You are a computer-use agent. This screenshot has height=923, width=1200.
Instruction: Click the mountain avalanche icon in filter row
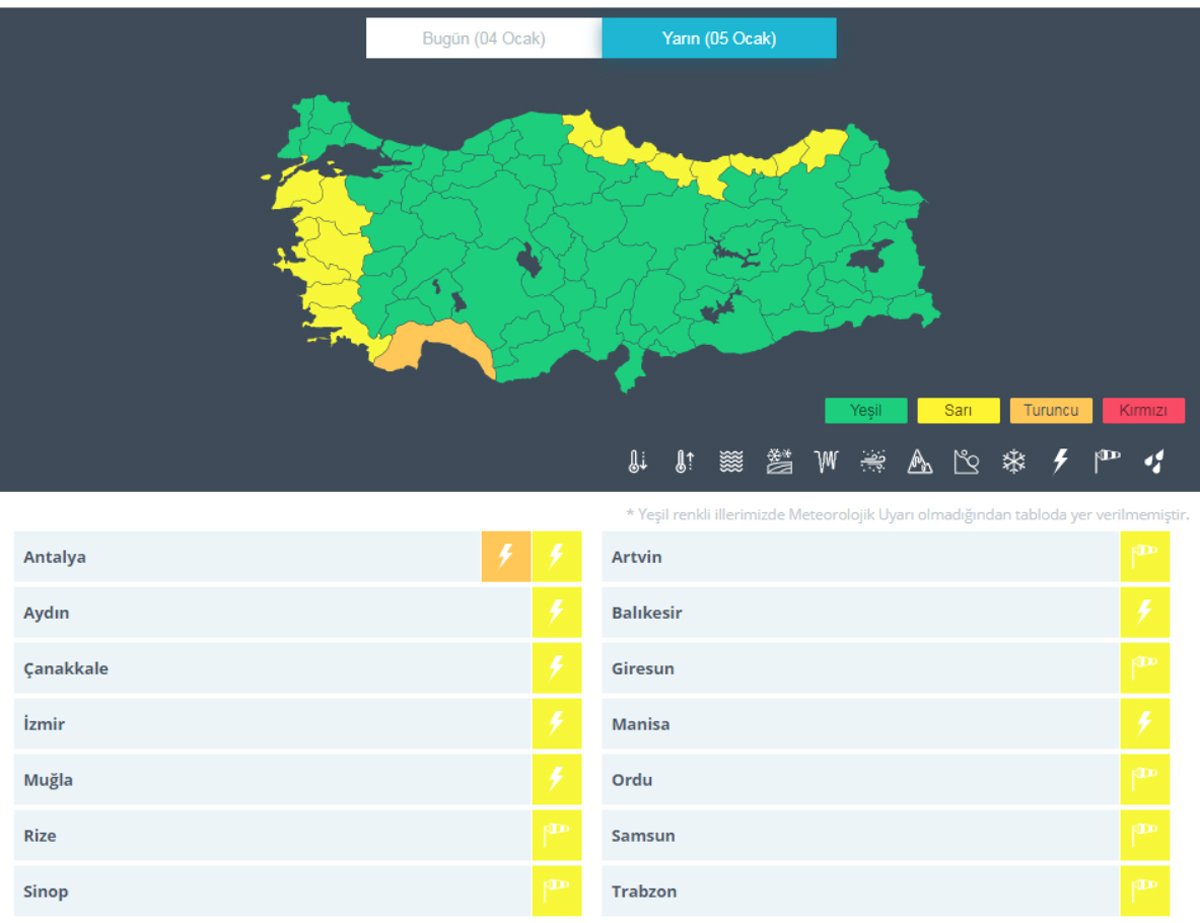[919, 461]
